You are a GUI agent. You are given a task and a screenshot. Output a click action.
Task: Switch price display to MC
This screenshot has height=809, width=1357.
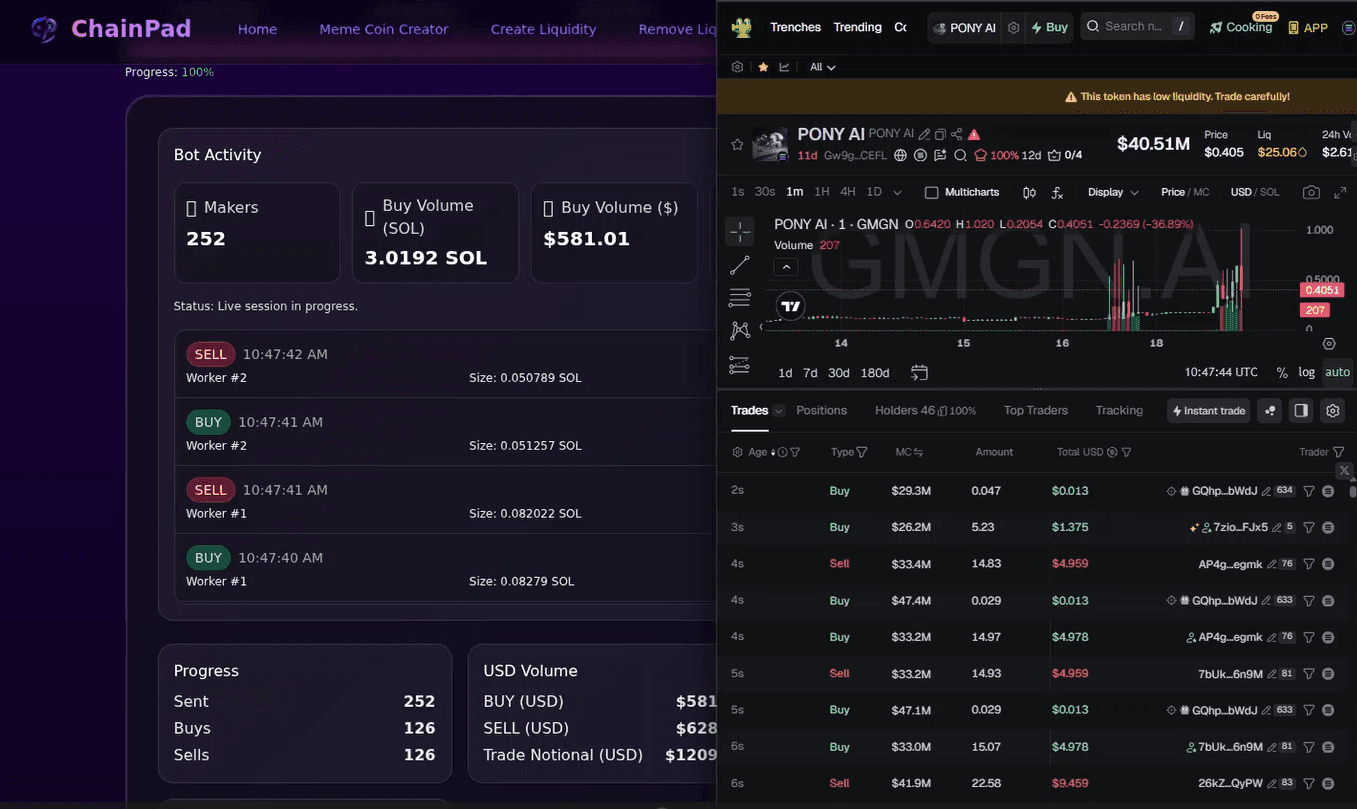1201,192
